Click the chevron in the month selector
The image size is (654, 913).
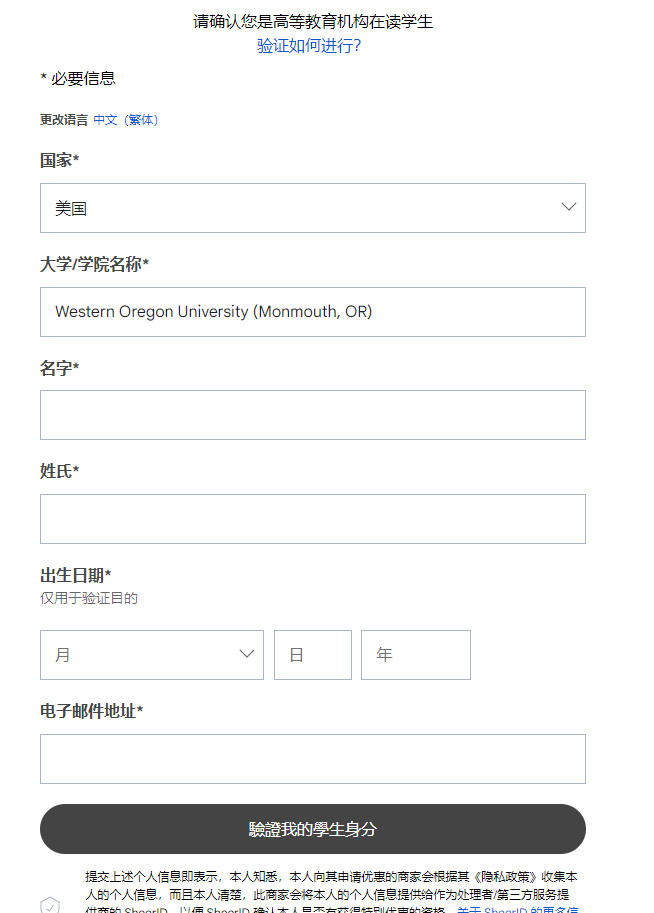[x=247, y=654]
